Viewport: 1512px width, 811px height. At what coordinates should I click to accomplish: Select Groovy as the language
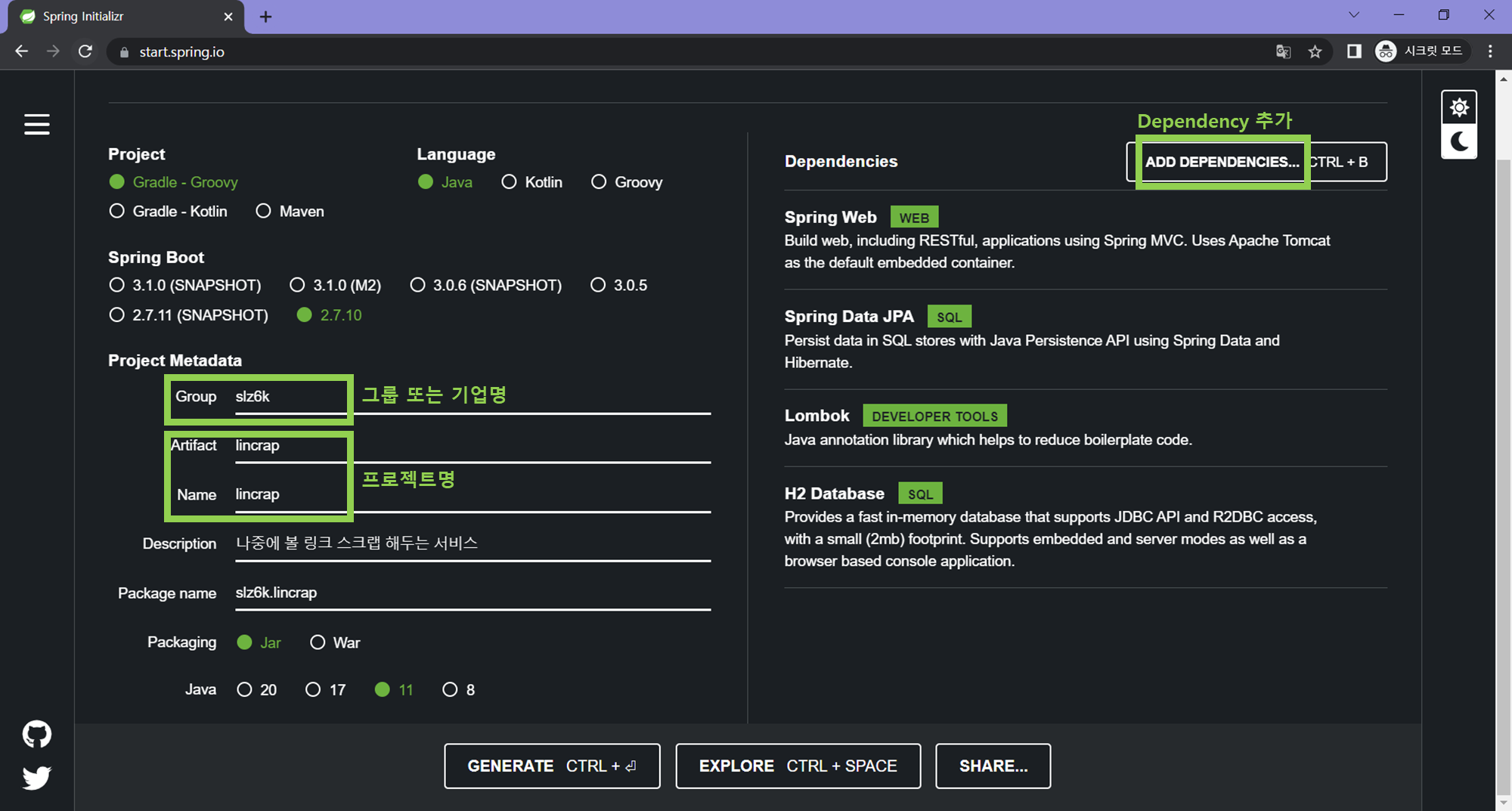(x=627, y=182)
